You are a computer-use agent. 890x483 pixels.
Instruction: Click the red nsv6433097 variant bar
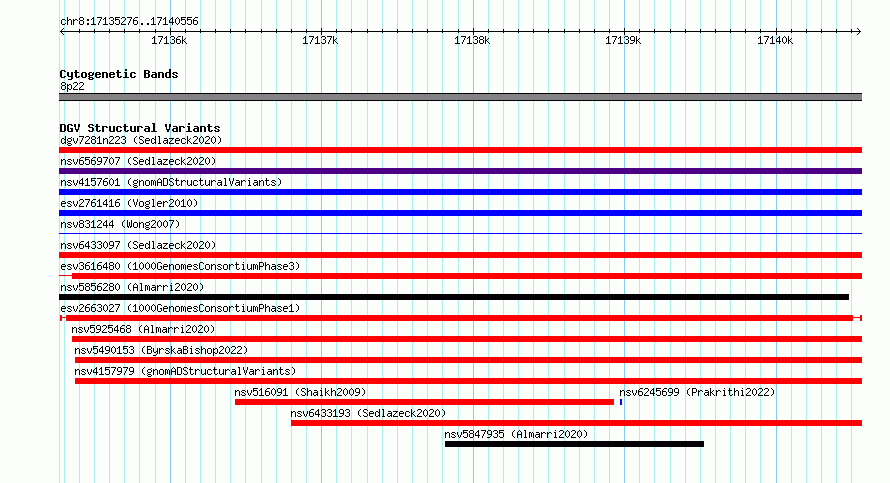(460, 255)
